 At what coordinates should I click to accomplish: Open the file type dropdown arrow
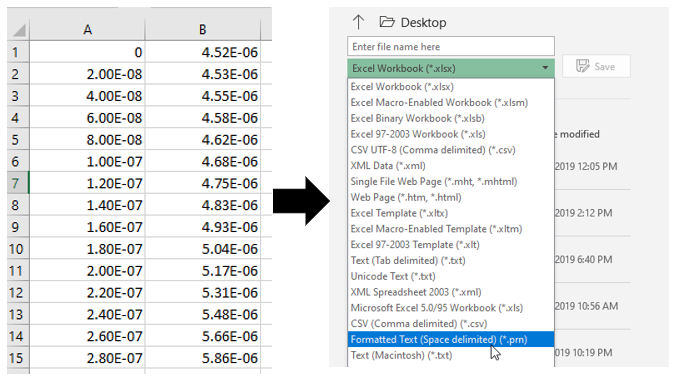coord(545,68)
